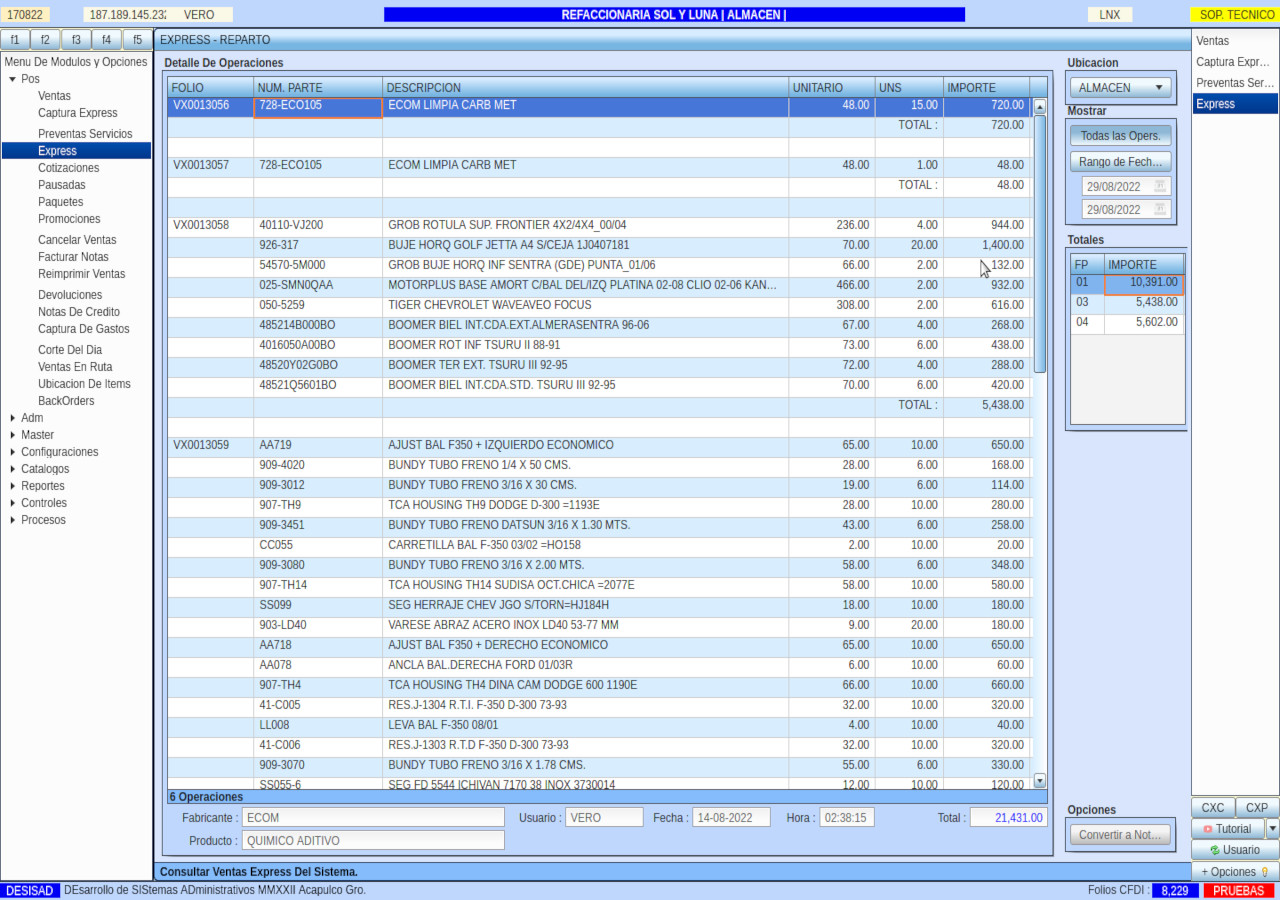Switch to the f4 tab

[106, 40]
